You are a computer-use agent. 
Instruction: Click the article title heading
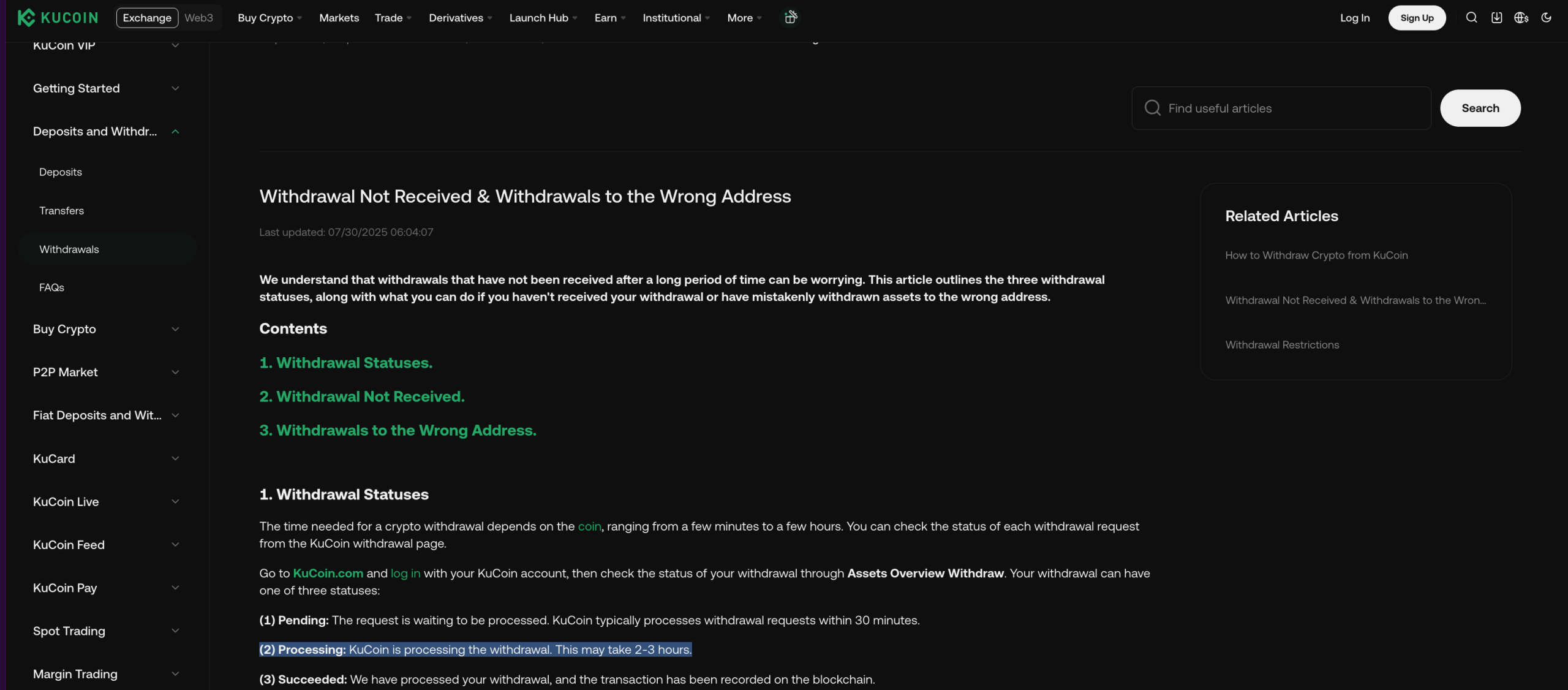tap(525, 196)
